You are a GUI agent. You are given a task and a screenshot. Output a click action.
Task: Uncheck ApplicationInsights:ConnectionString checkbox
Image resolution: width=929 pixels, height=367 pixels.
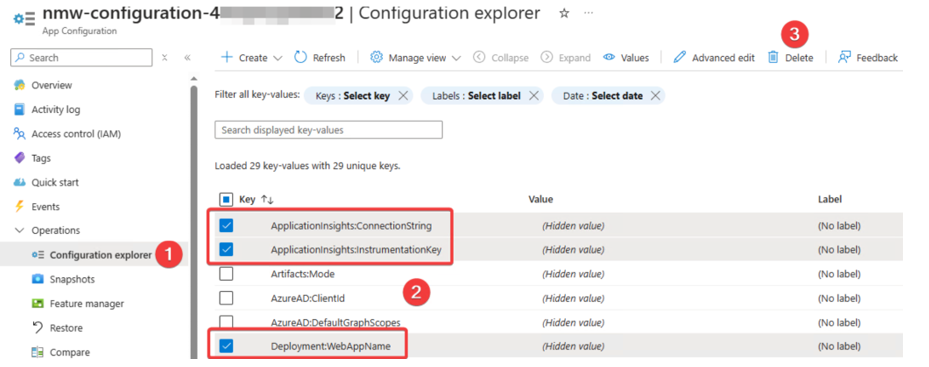point(226,225)
